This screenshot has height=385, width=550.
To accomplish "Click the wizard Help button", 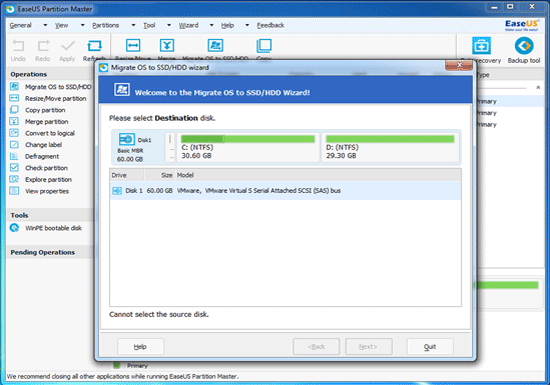I will point(140,347).
